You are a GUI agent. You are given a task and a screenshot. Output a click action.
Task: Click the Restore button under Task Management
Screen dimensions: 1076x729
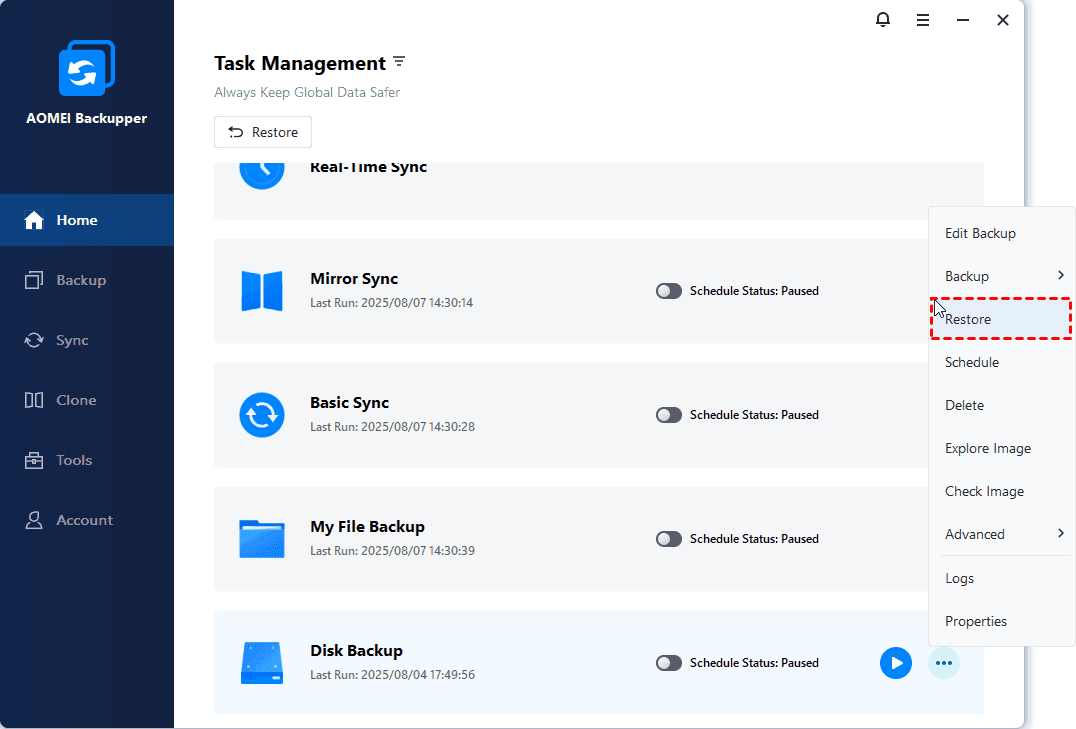click(263, 132)
